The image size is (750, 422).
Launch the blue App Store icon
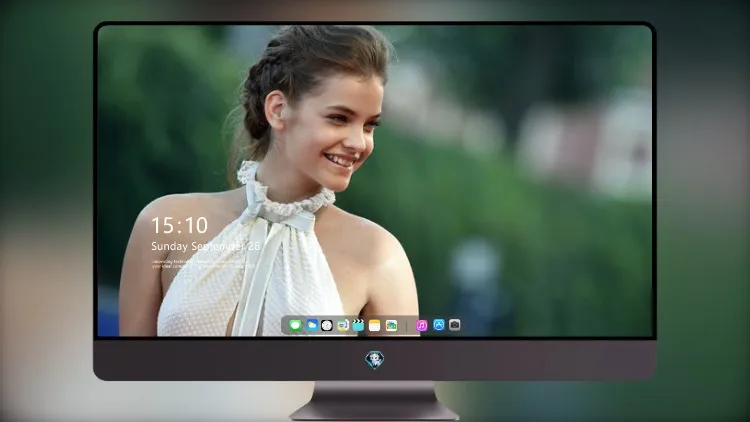(x=439, y=325)
